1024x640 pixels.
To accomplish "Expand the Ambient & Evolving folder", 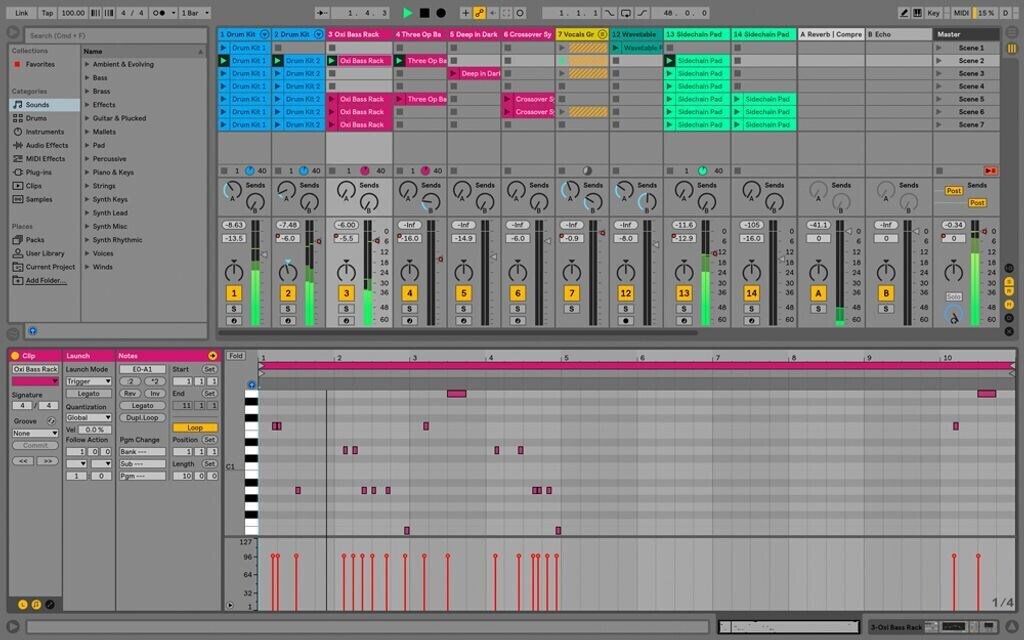I will click(x=87, y=64).
